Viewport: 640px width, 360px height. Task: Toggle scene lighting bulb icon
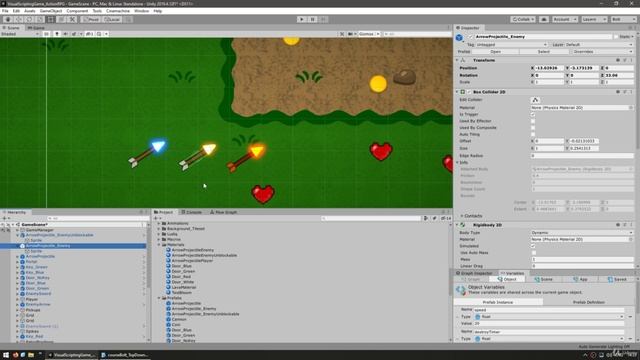coord(57,34)
